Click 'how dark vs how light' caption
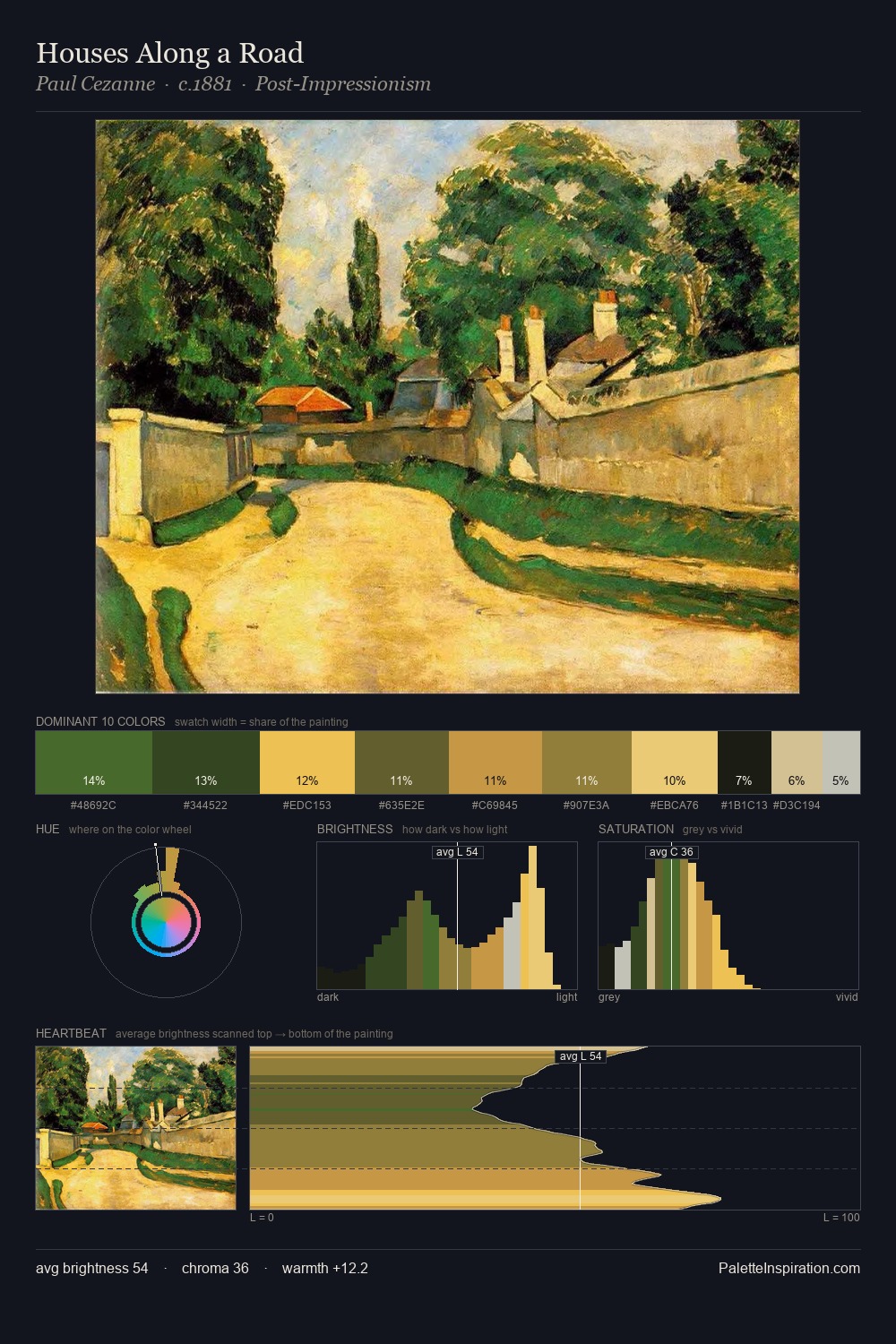This screenshot has width=896, height=1344. (x=455, y=830)
